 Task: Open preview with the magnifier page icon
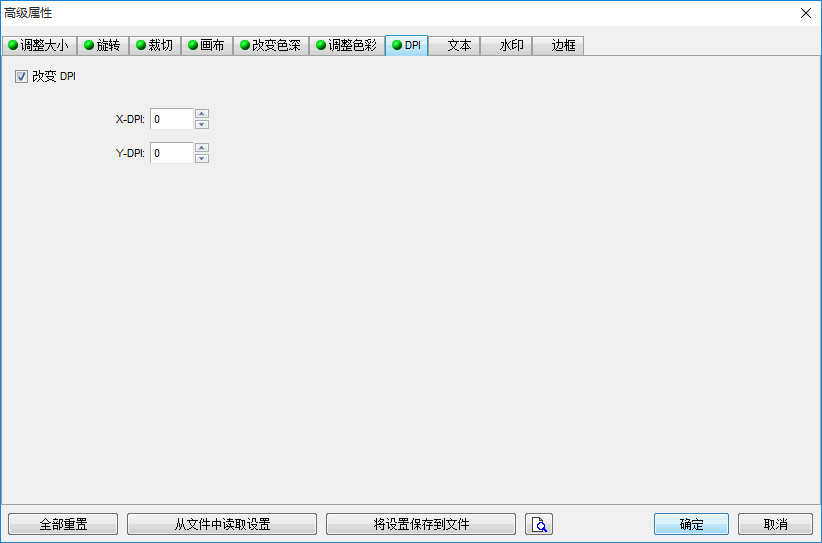coord(539,524)
